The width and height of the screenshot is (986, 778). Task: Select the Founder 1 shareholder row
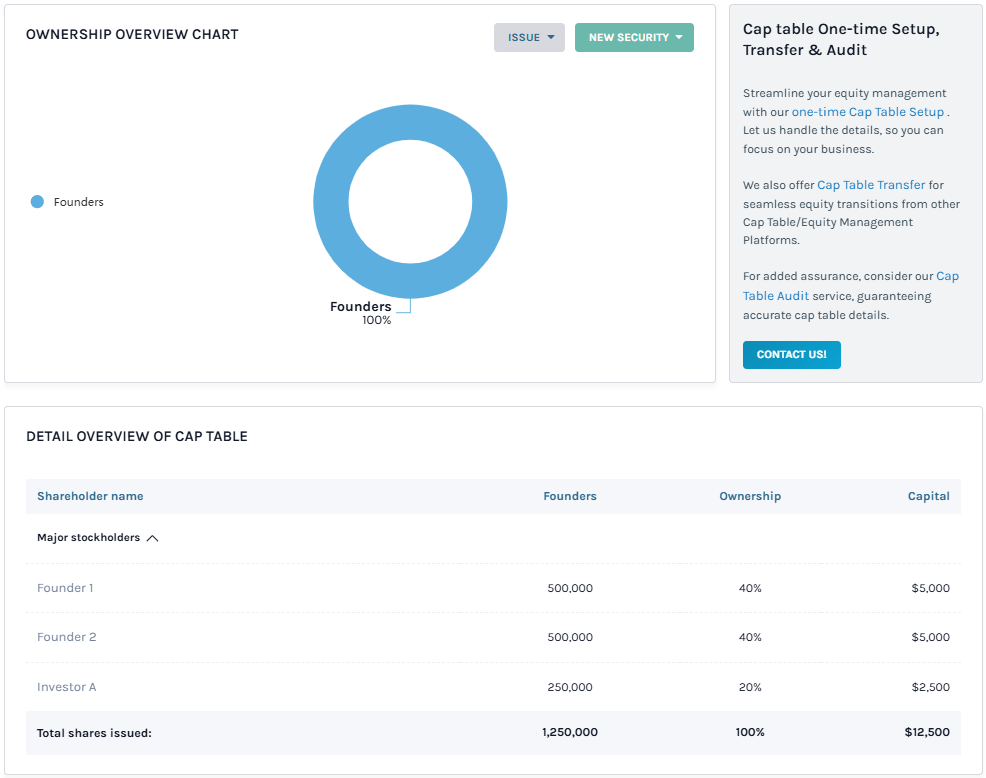click(65, 588)
